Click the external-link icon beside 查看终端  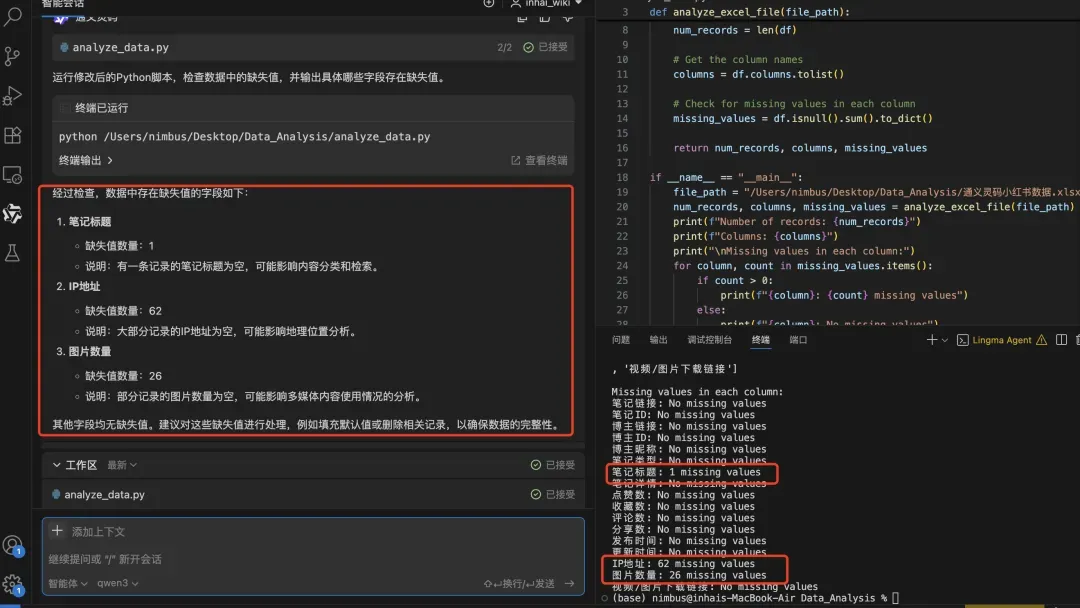515,160
